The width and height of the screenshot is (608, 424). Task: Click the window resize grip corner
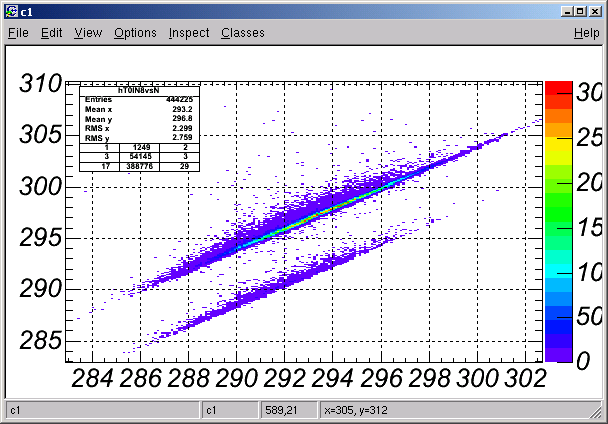[596, 413]
